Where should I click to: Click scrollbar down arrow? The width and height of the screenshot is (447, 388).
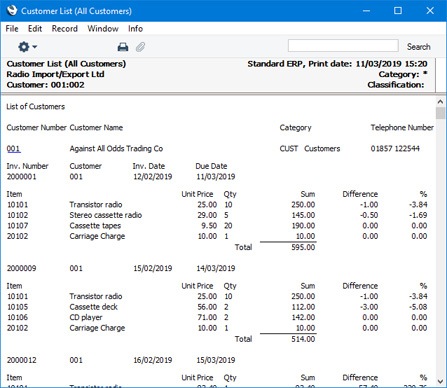tap(440, 381)
